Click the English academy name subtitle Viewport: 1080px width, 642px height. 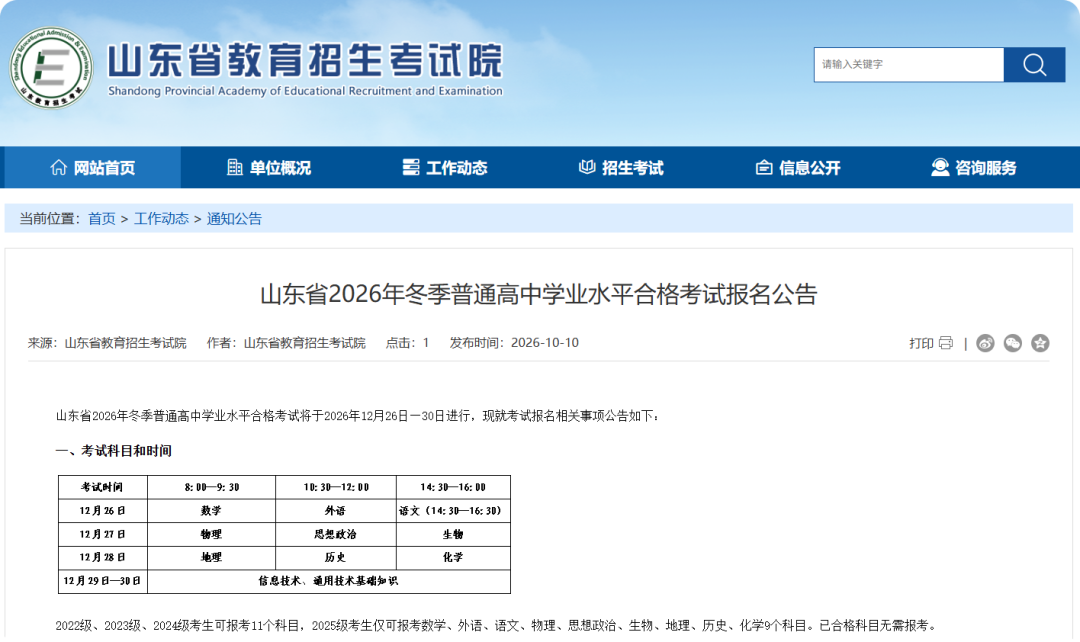305,91
